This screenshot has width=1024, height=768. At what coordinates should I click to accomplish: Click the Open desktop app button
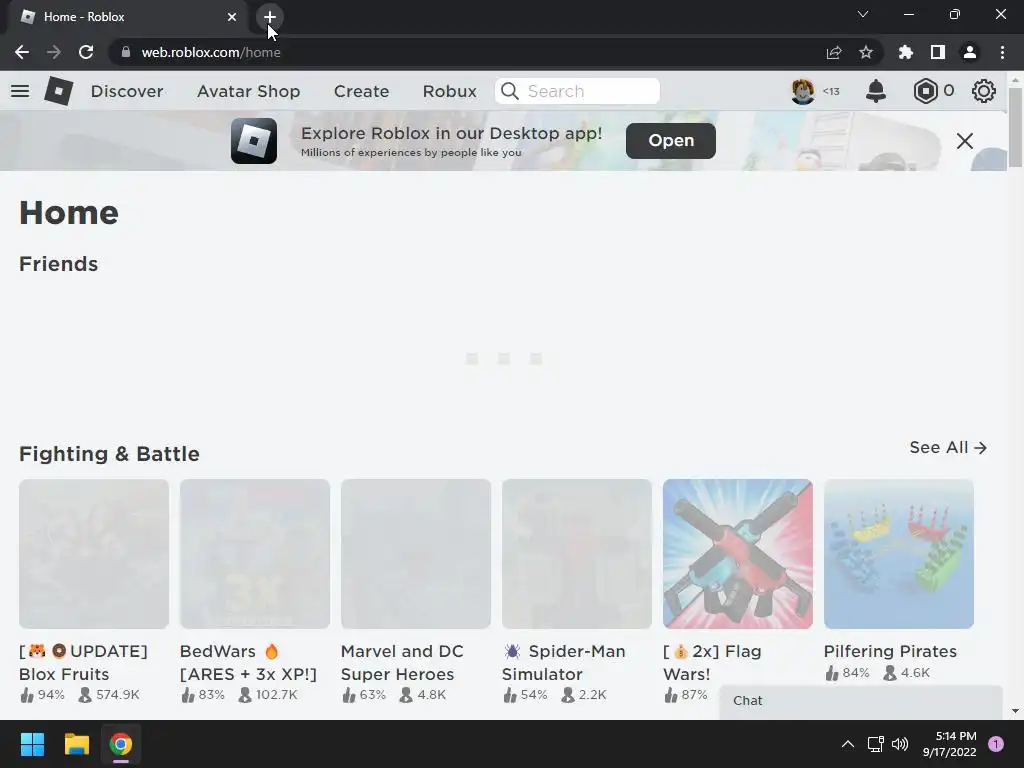pyautogui.click(x=671, y=140)
